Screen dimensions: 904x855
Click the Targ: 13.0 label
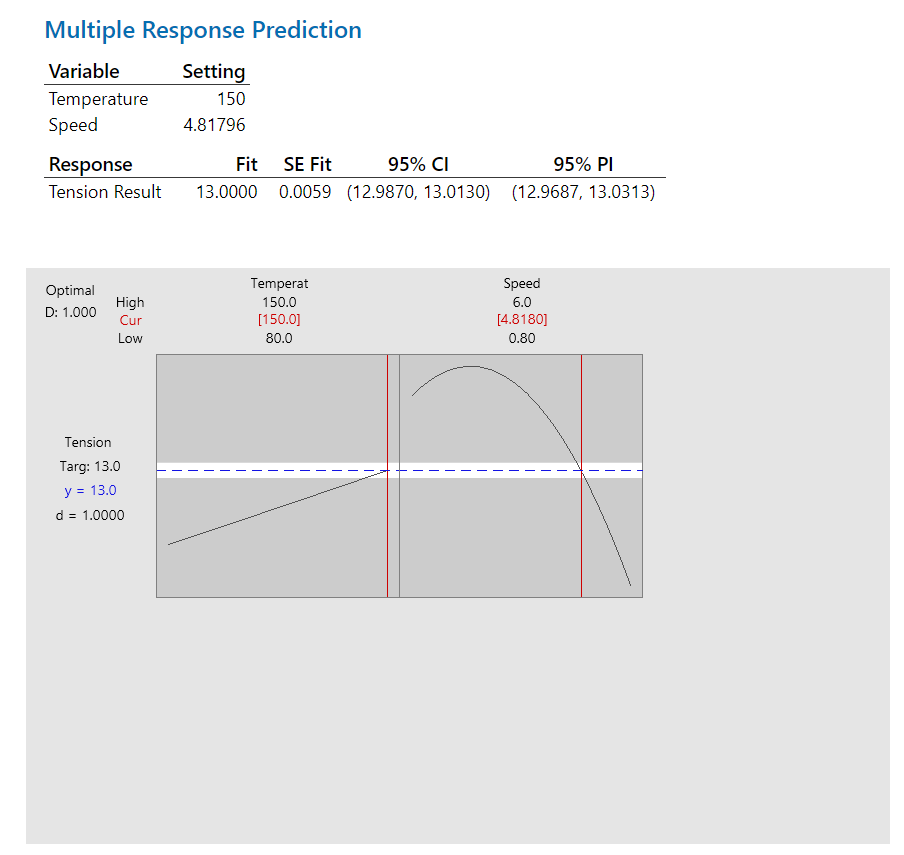click(x=90, y=466)
